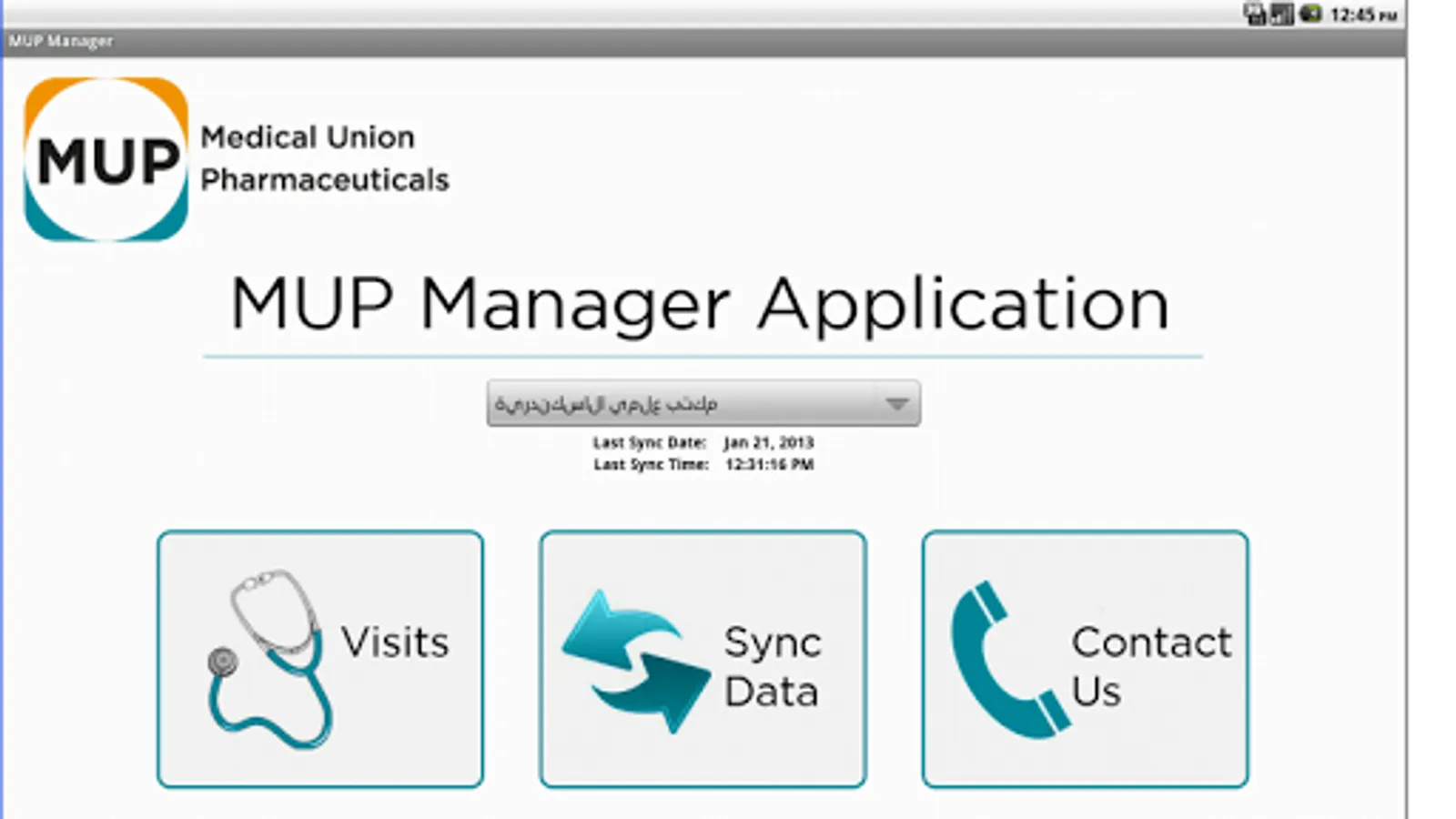Image resolution: width=1456 pixels, height=819 pixels.
Task: Click the "Pharmaceuticals" text beside the logo
Action: tap(325, 180)
